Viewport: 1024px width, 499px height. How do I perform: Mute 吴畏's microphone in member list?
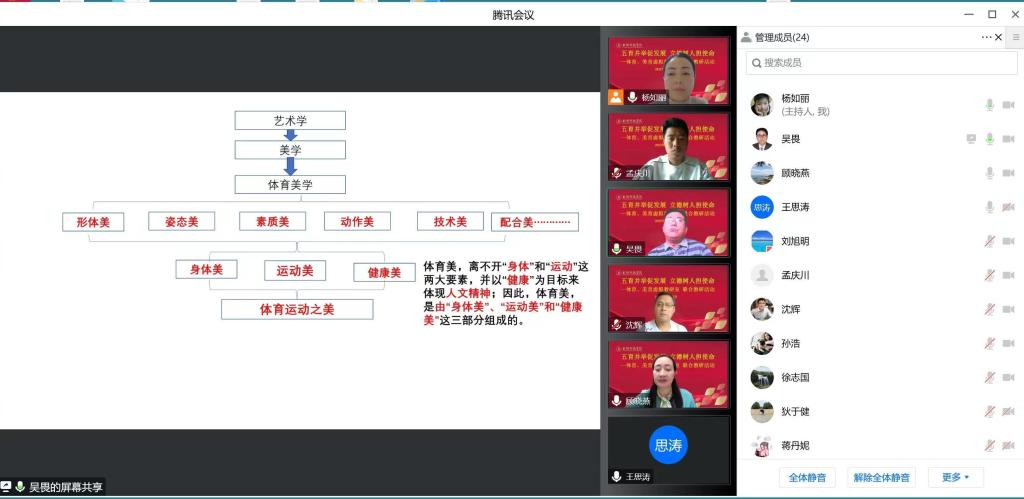(989, 139)
